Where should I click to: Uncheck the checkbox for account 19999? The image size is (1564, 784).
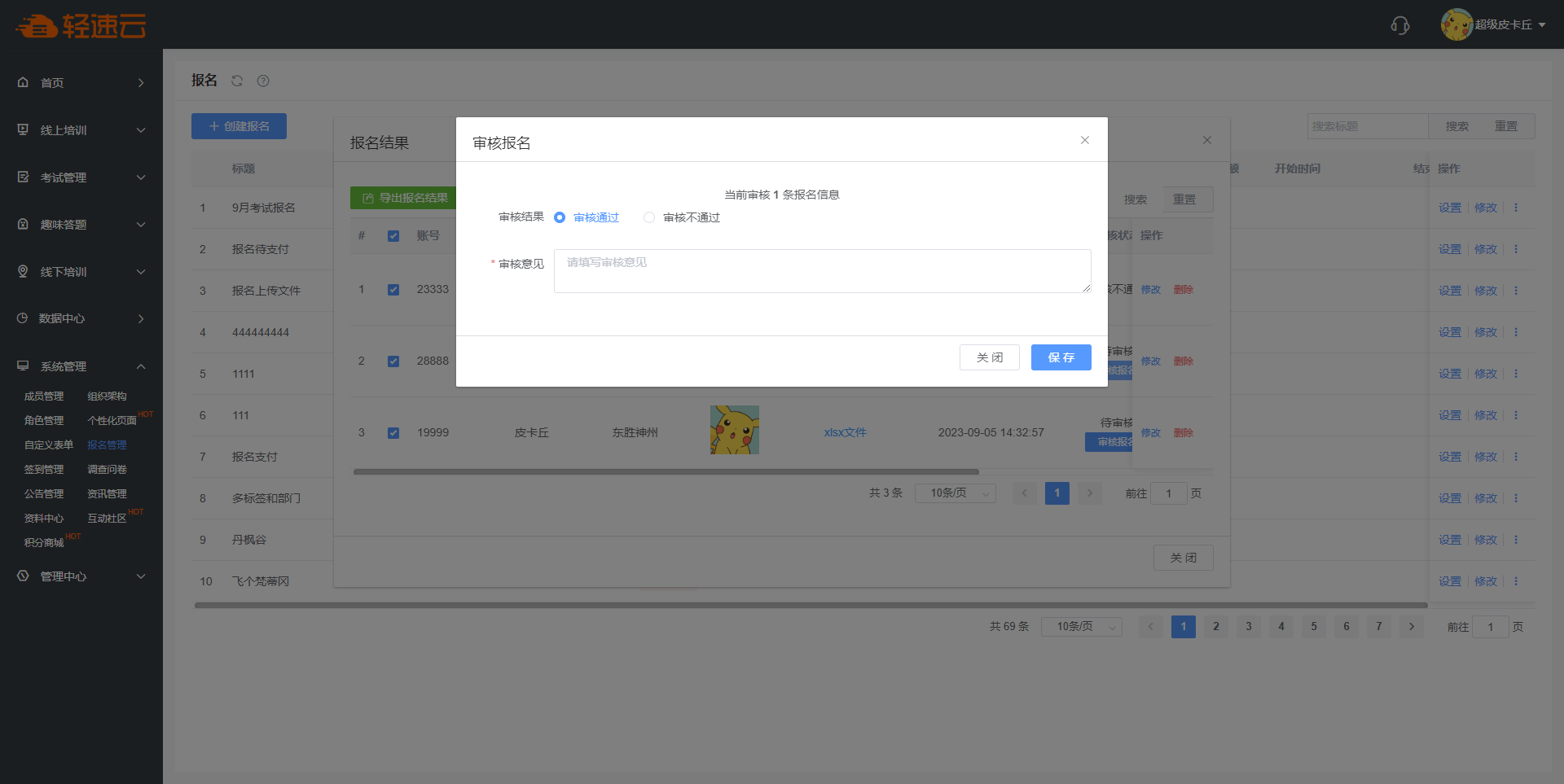pos(393,433)
